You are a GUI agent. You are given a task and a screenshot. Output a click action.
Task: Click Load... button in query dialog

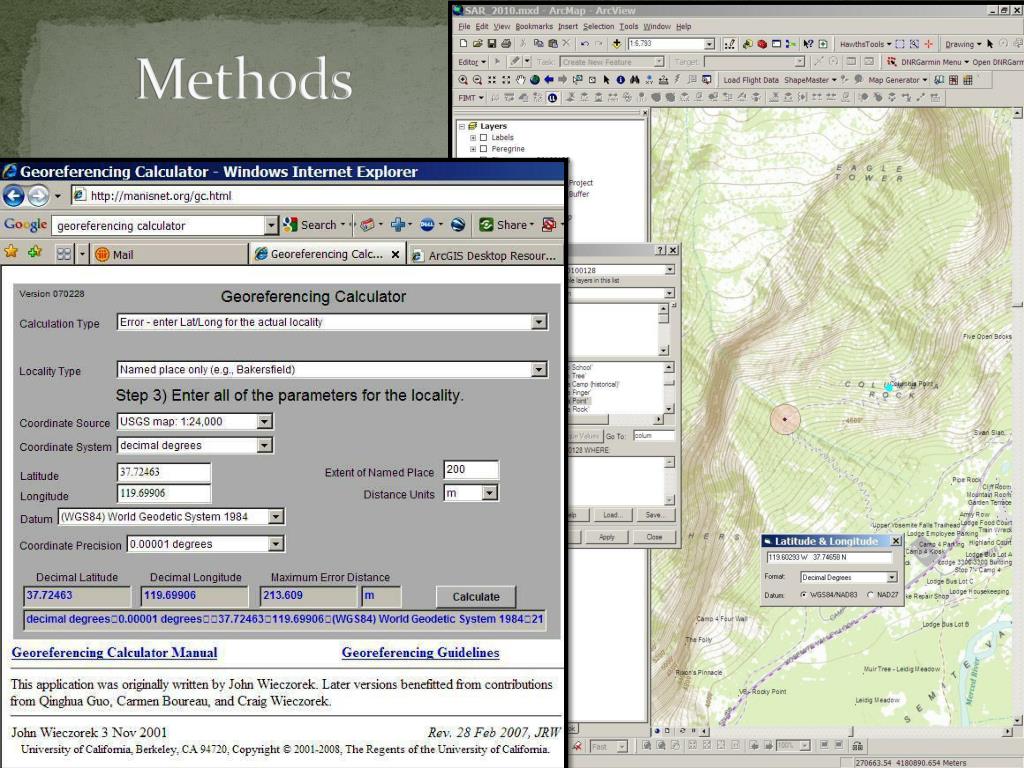click(x=612, y=515)
